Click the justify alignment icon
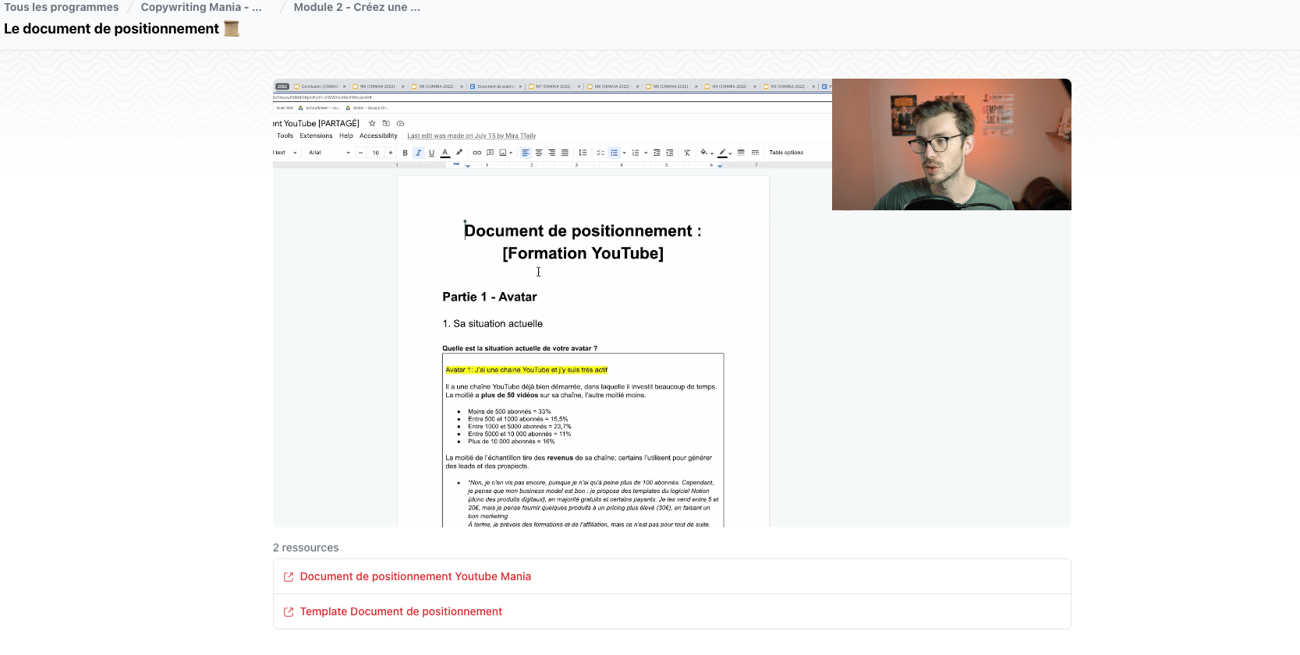Viewport: 1300px width, 655px height. click(x=565, y=153)
